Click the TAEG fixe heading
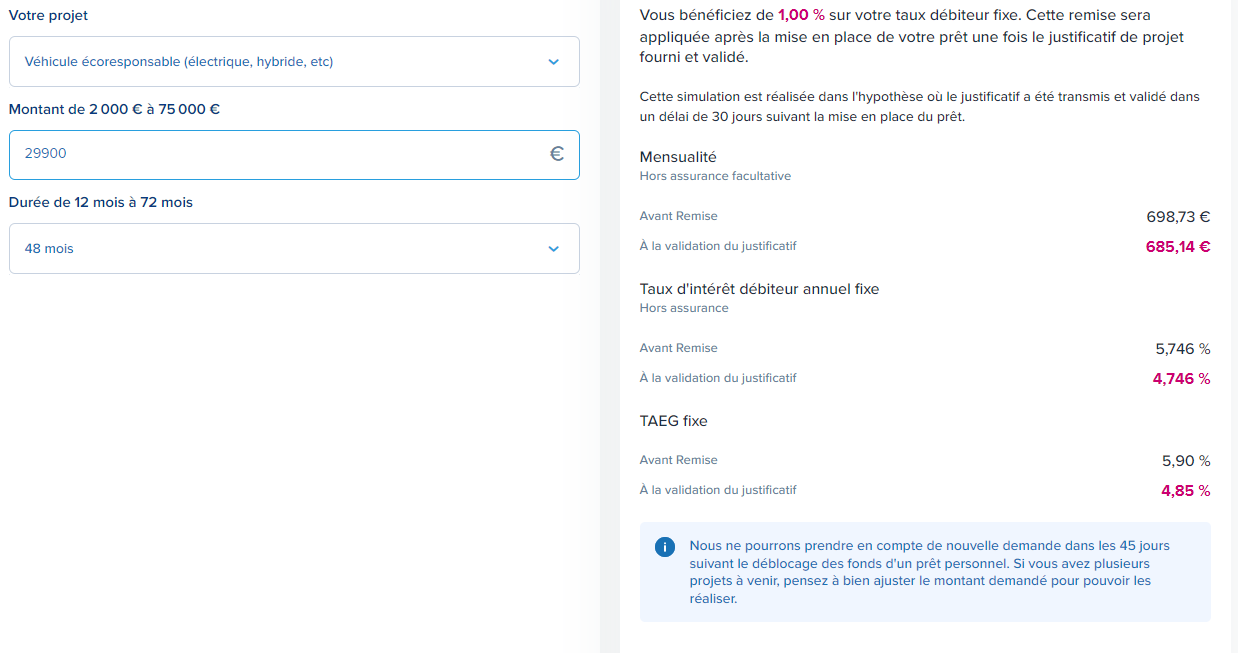The width and height of the screenshot is (1238, 653). [x=673, y=421]
